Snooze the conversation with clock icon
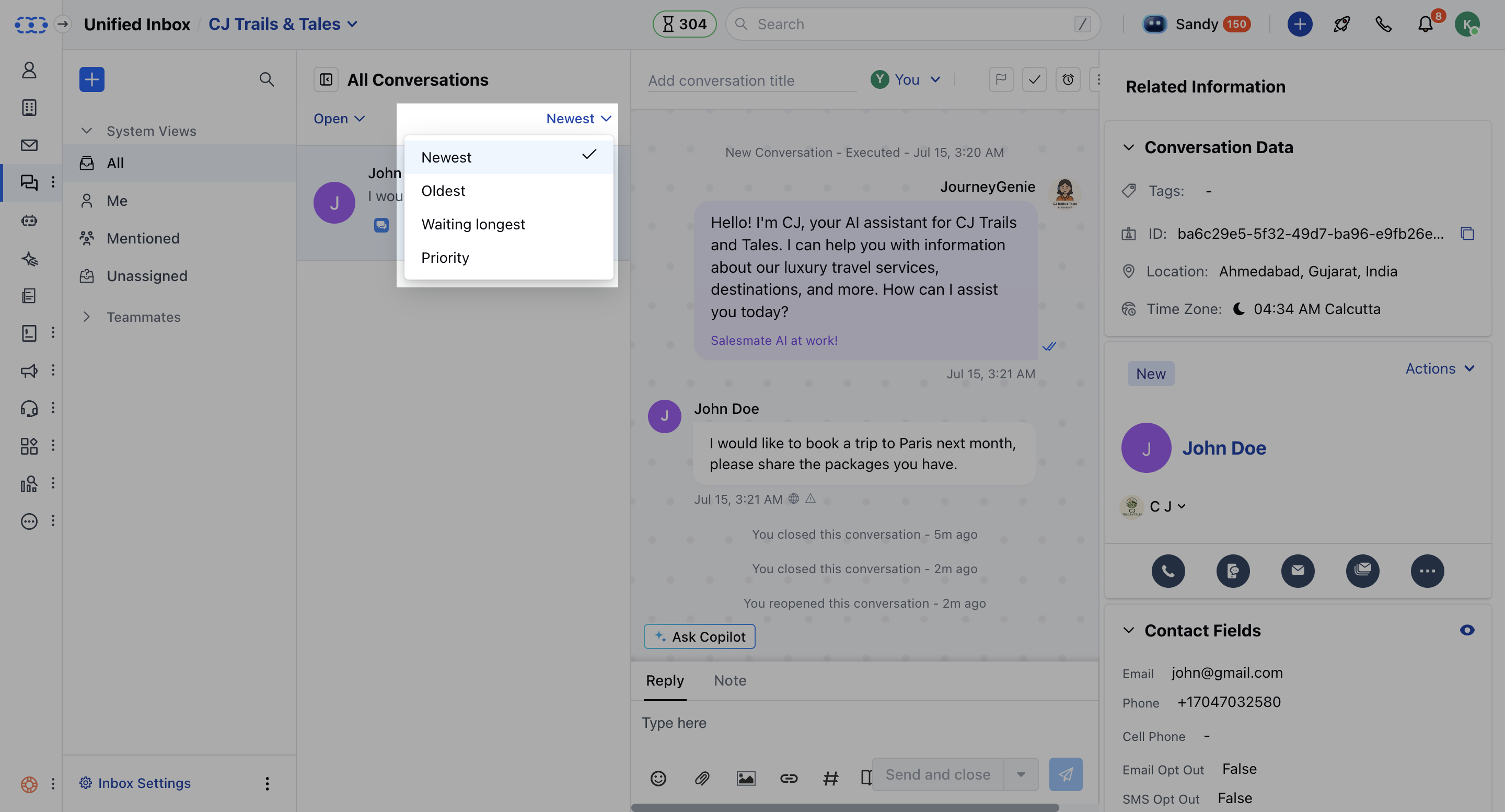Screen dimensions: 1505x812 pos(1068,79)
